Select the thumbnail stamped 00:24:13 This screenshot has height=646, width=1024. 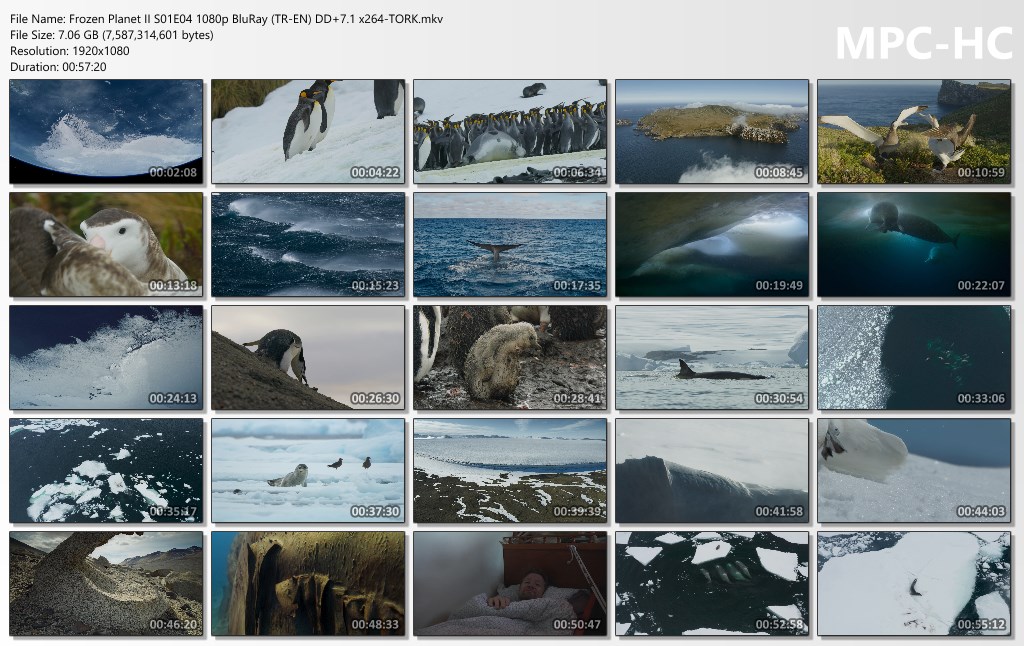pyautogui.click(x=106, y=357)
